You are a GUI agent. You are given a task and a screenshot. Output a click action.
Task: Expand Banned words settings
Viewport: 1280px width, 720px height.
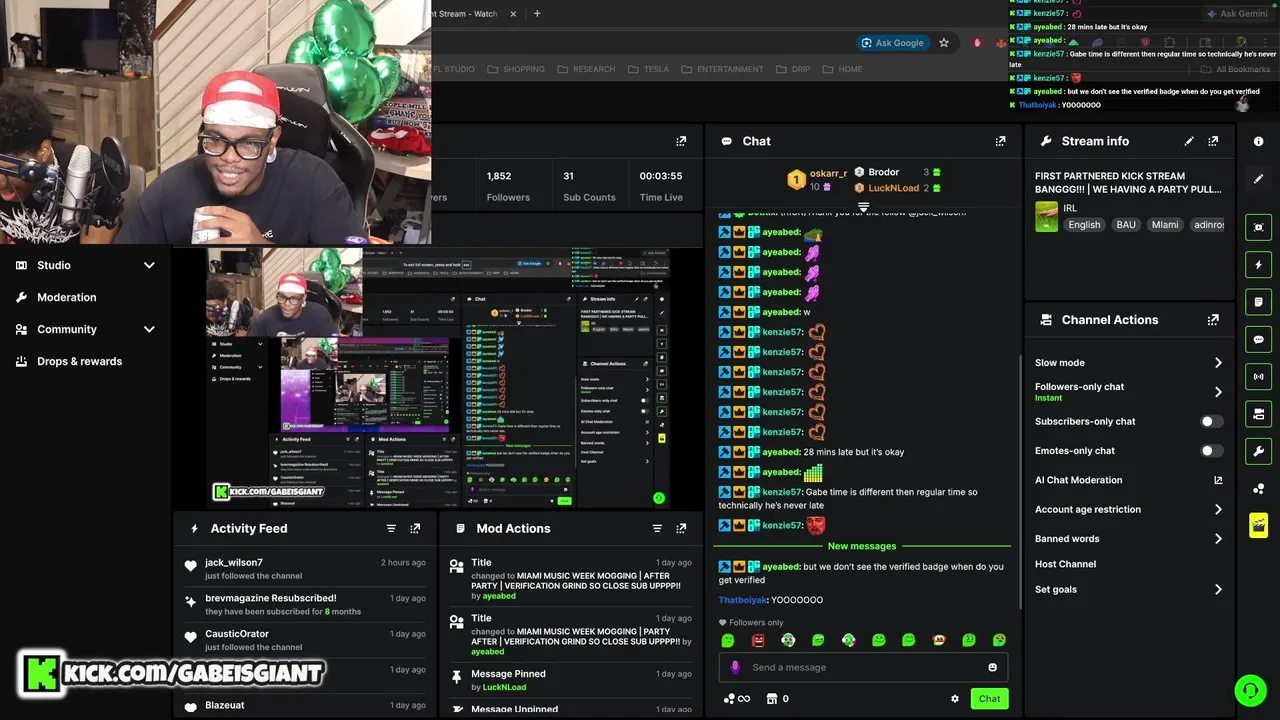1218,539
